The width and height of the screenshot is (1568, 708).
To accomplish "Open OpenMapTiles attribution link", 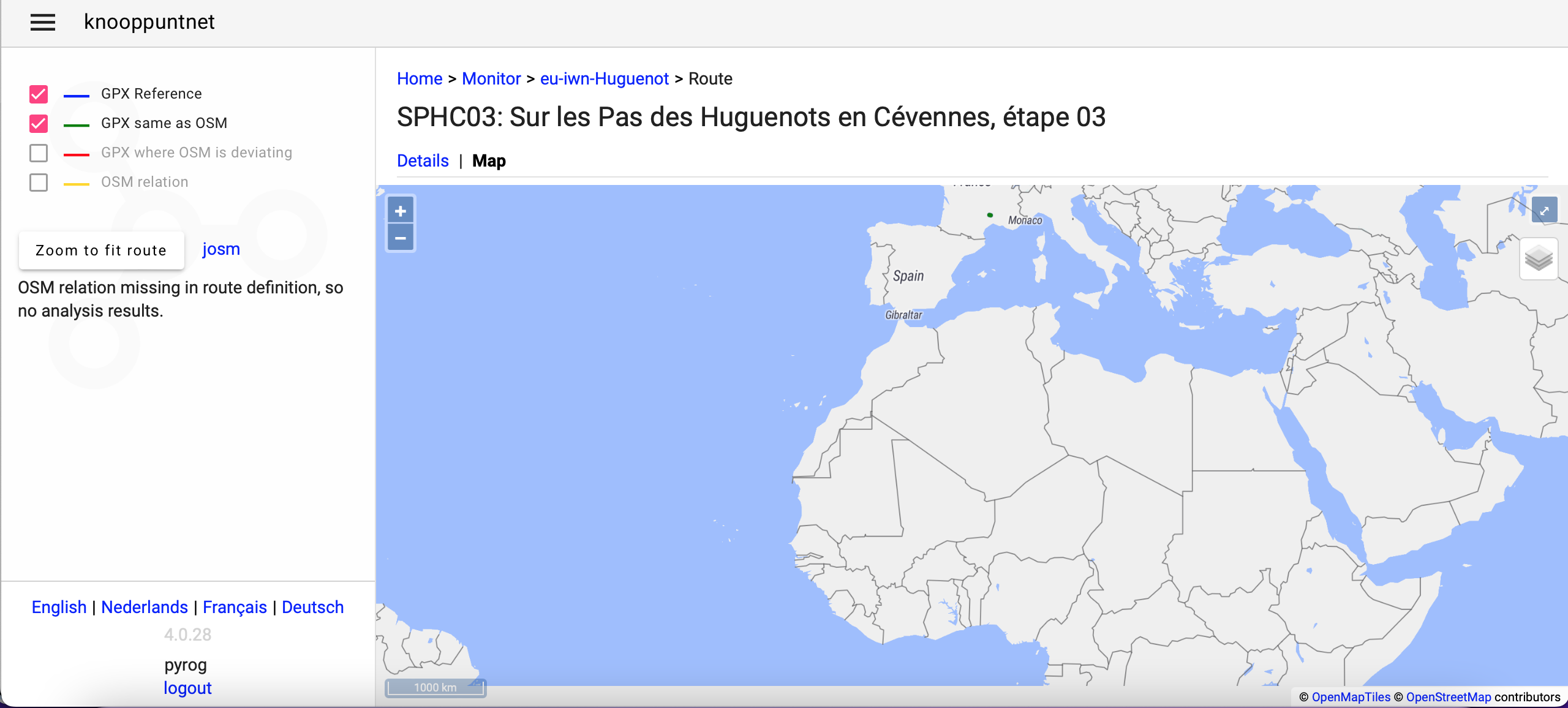I will point(1351,697).
